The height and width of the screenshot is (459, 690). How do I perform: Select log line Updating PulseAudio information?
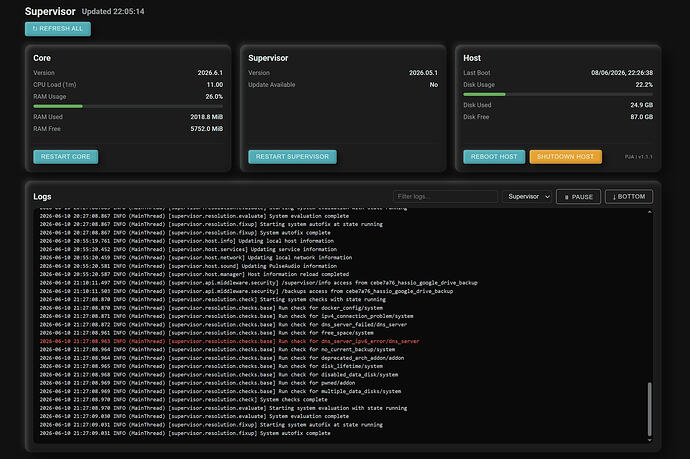[188, 266]
